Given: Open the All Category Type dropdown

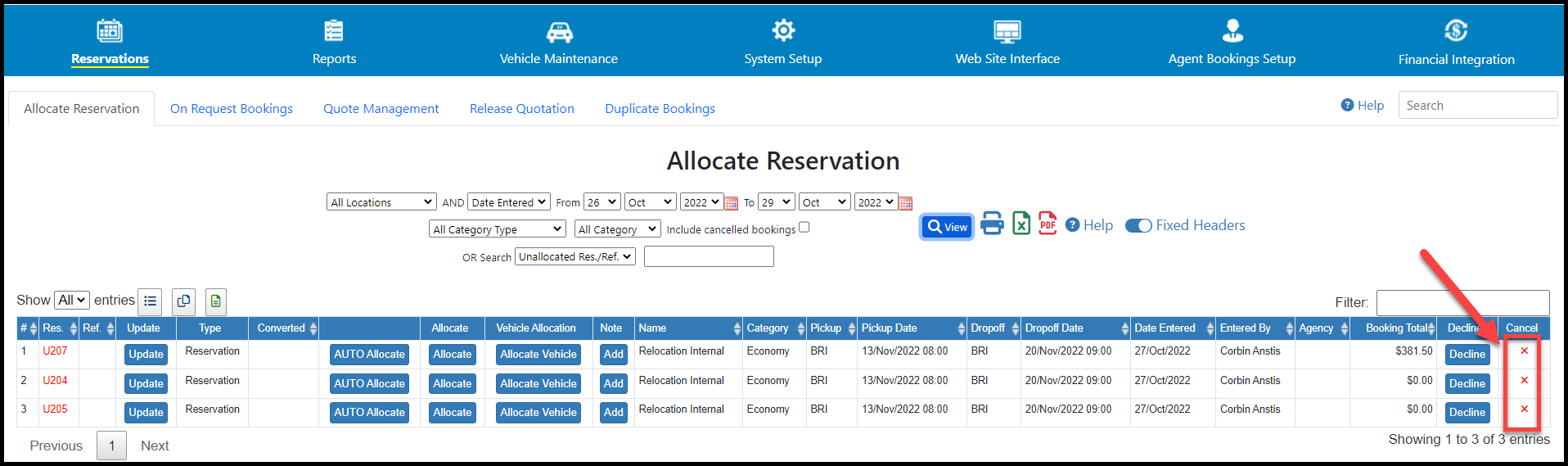Looking at the screenshot, I should [x=498, y=229].
